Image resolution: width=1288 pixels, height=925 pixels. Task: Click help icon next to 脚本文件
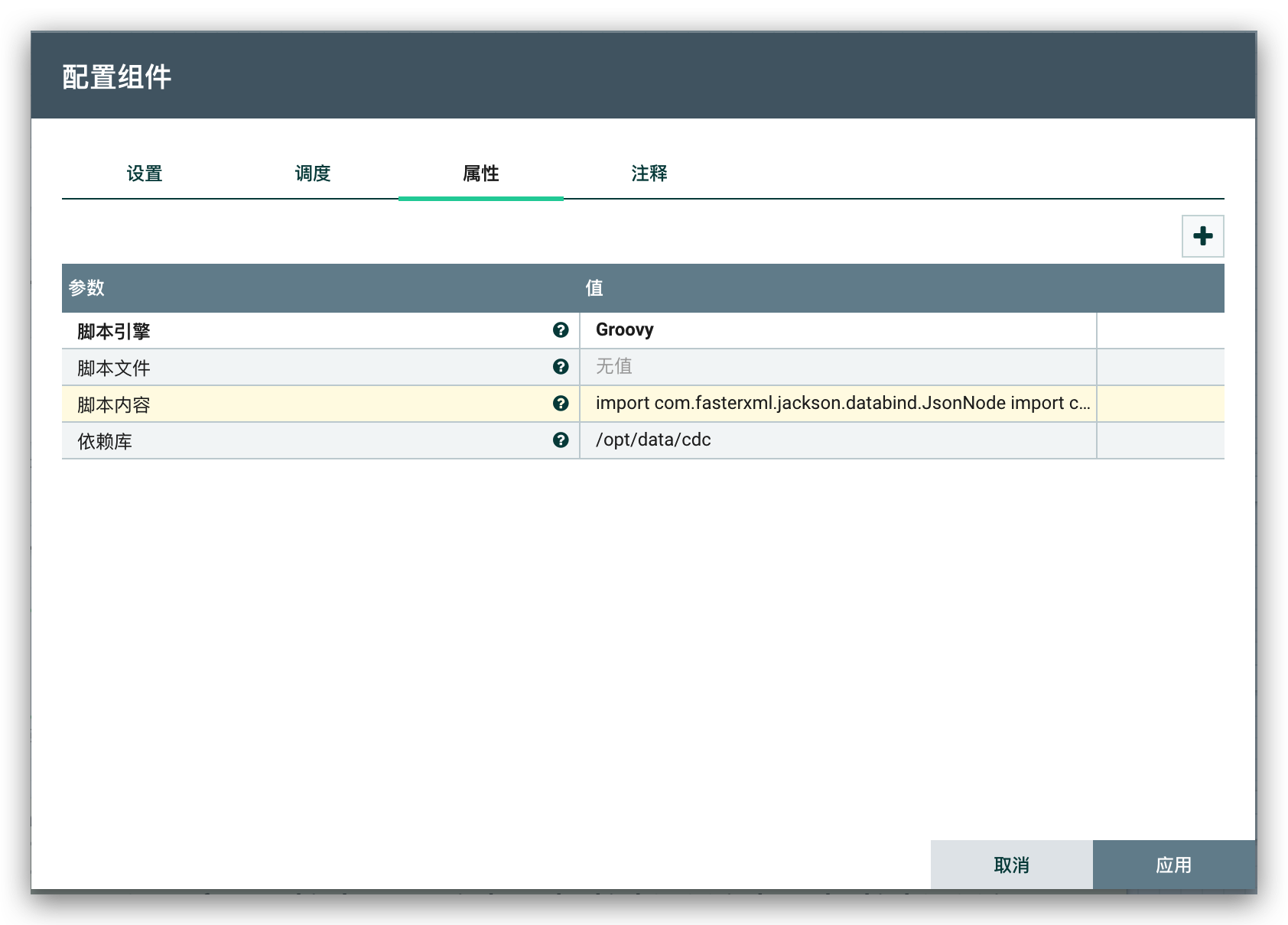(561, 367)
